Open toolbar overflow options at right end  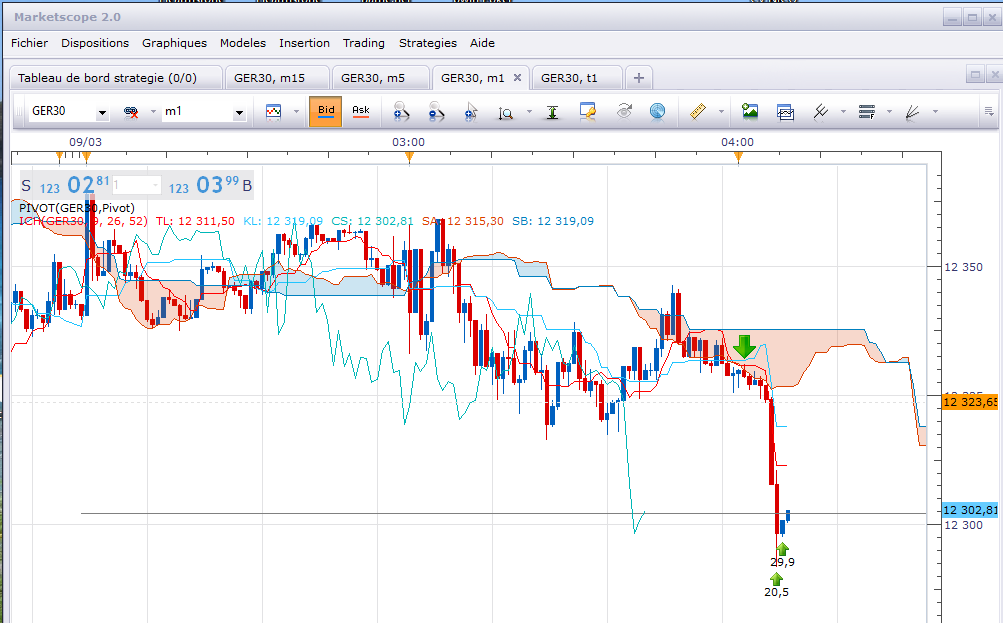989,112
